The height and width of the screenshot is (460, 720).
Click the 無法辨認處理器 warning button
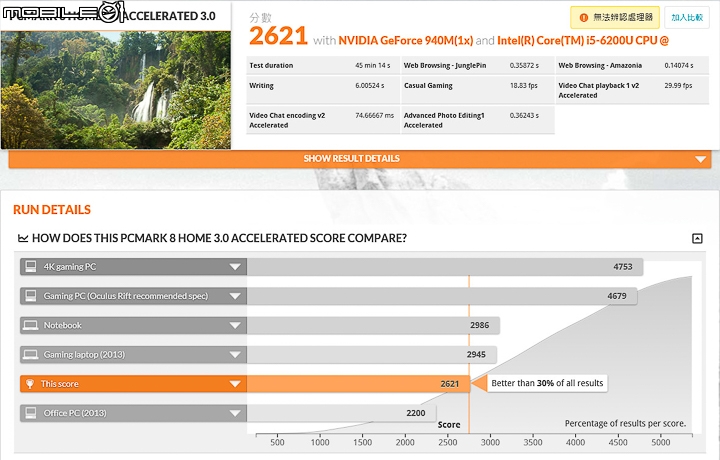[615, 17]
